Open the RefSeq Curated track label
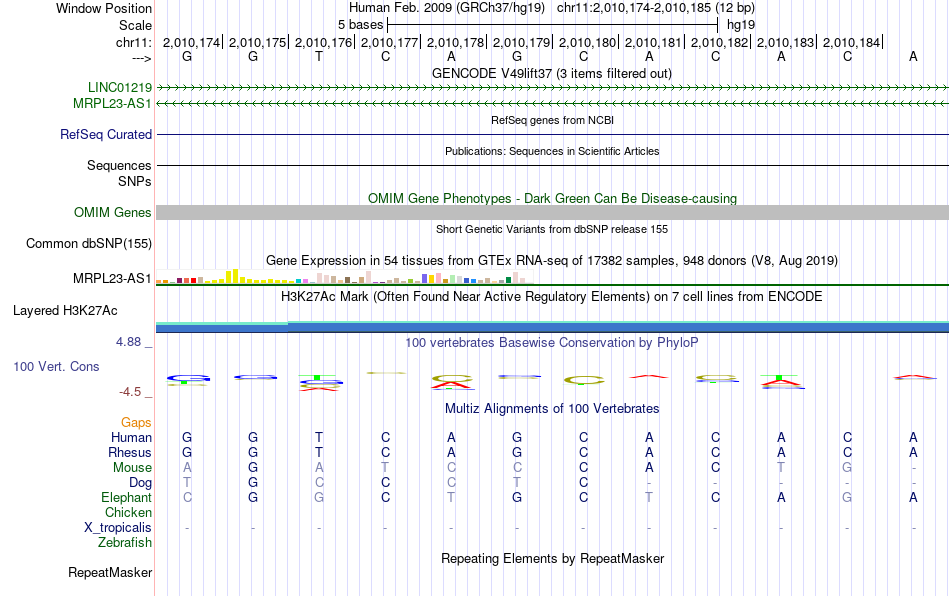 pos(106,134)
